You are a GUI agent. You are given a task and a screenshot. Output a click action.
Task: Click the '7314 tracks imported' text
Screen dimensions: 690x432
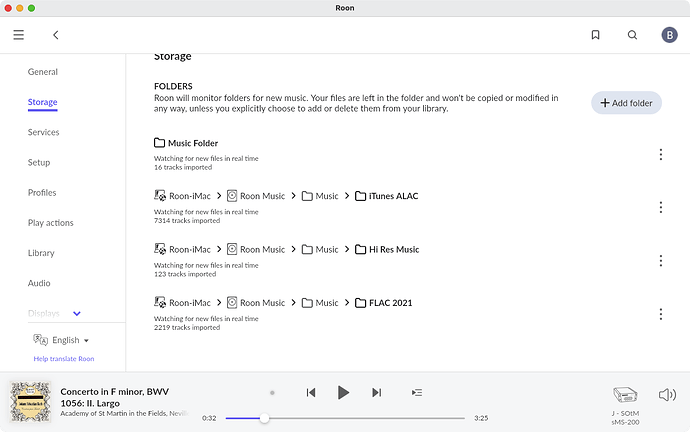pos(187,221)
